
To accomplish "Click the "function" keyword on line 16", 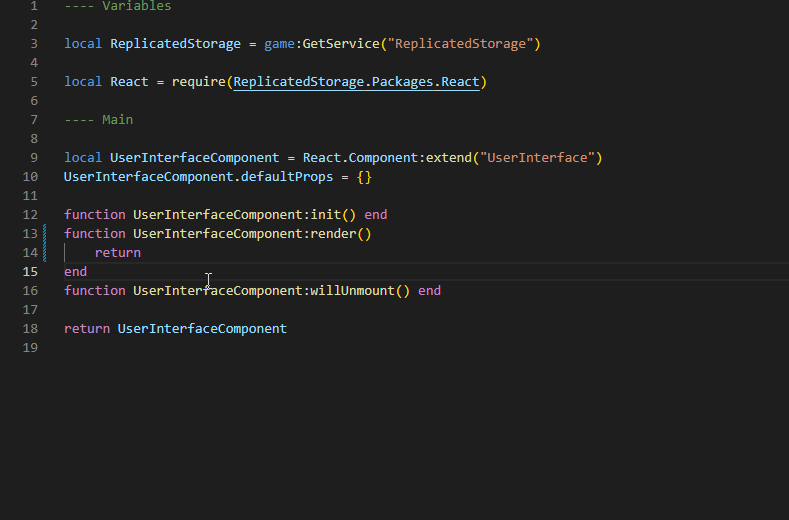I will pos(95,290).
